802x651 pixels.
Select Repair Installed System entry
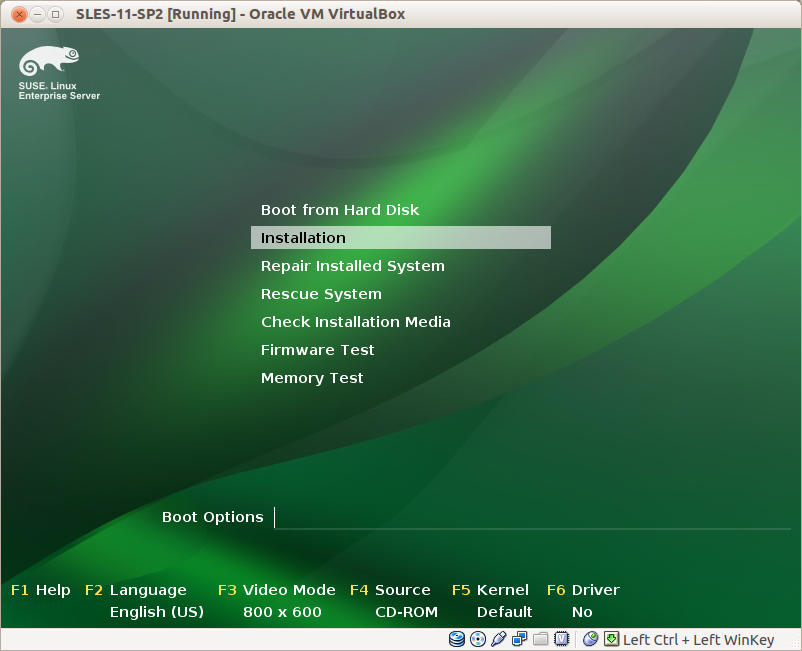coord(352,265)
